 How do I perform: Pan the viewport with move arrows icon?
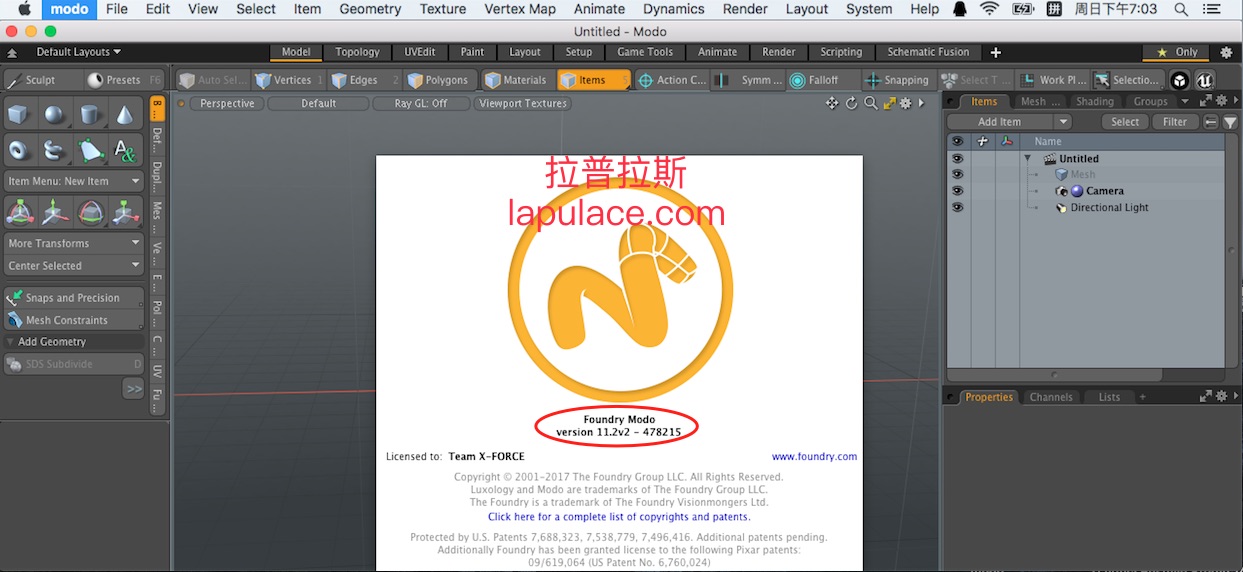click(832, 103)
